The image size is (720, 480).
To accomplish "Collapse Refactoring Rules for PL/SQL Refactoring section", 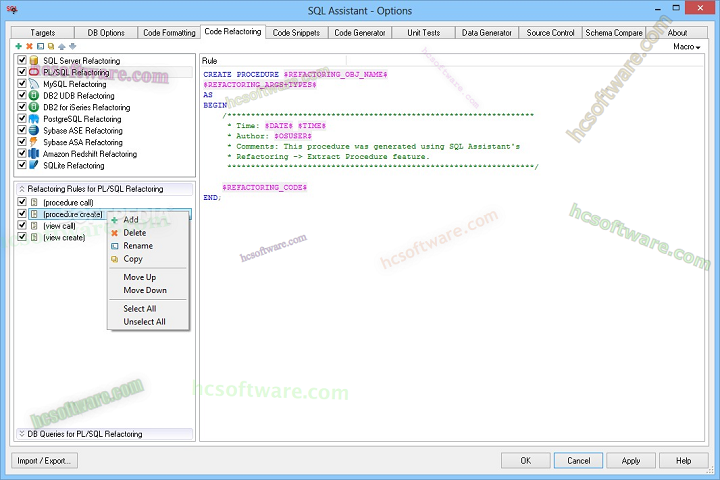I will (22, 189).
